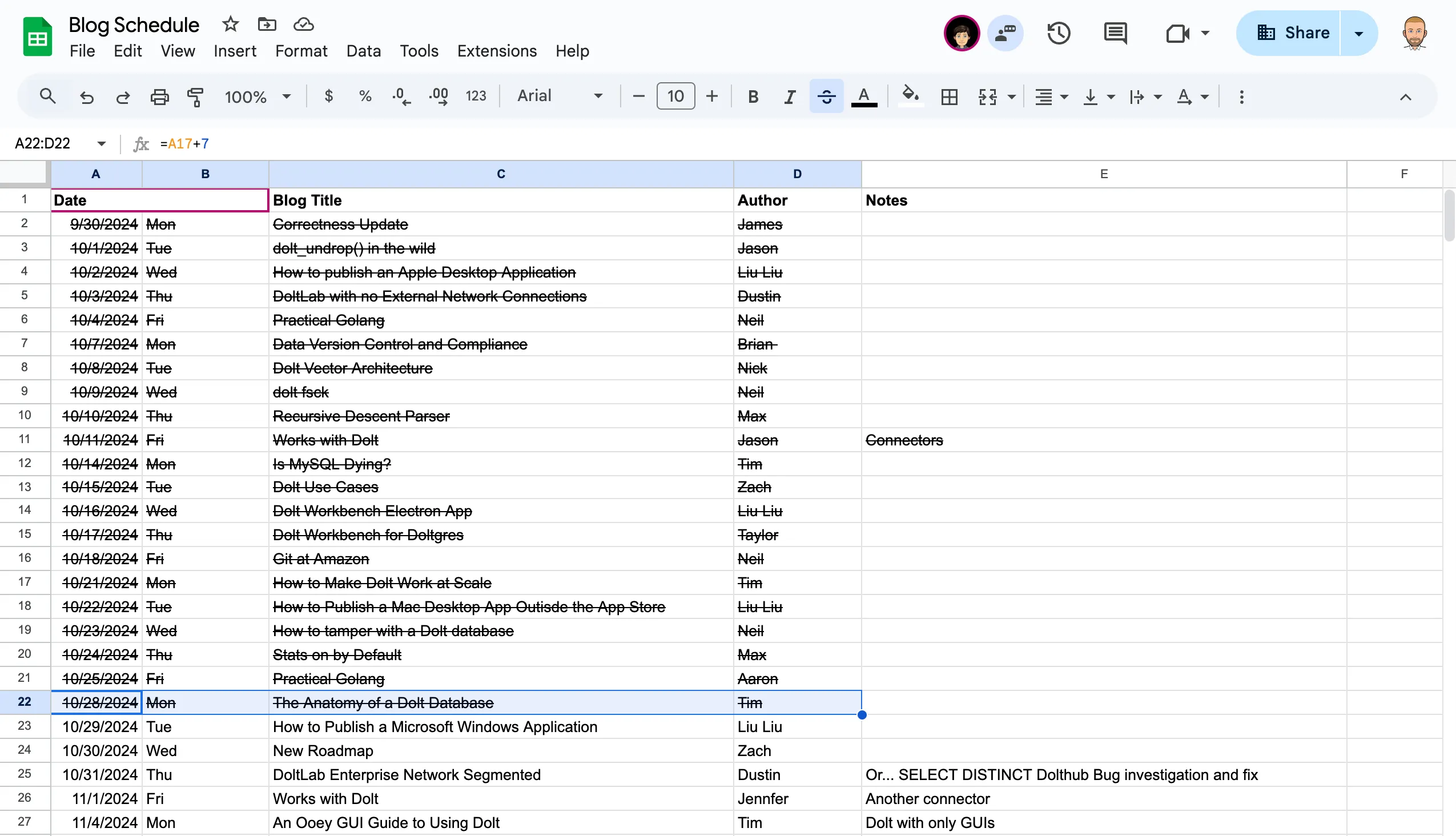Toggle italic formatting
Viewport: 1456px width, 836px height.
pyautogui.click(x=789, y=97)
